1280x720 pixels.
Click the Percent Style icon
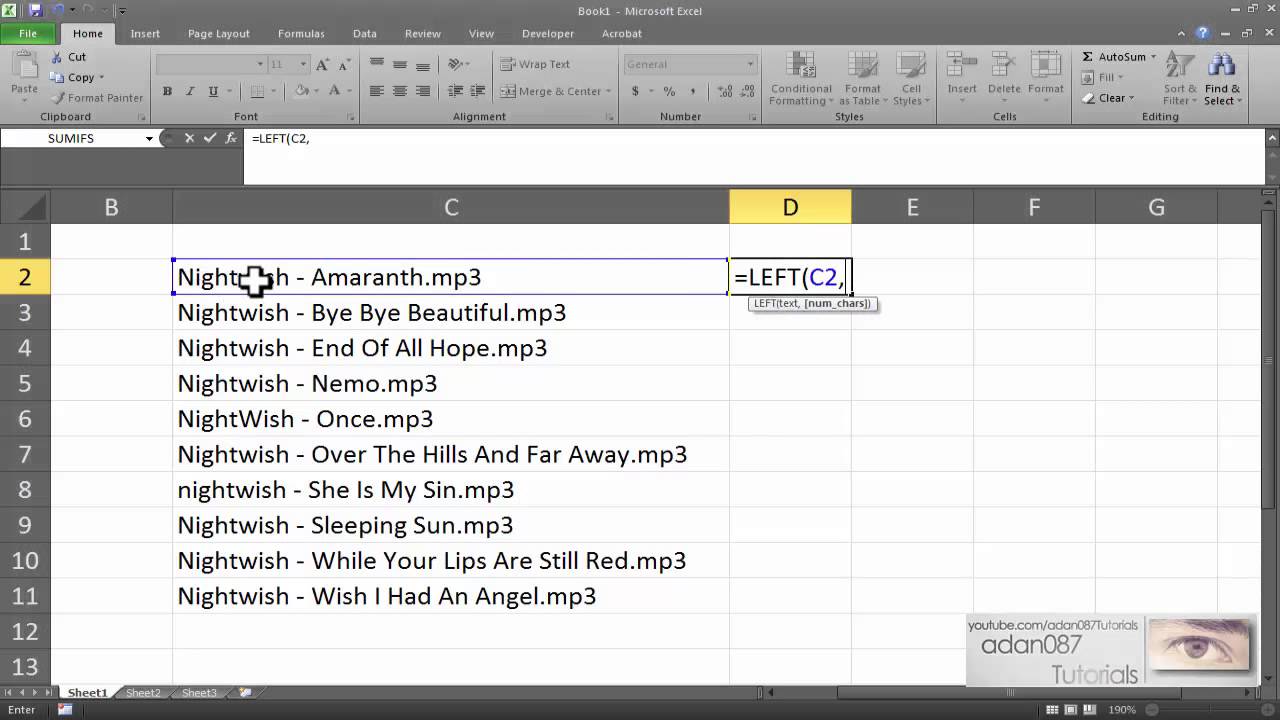[669, 91]
